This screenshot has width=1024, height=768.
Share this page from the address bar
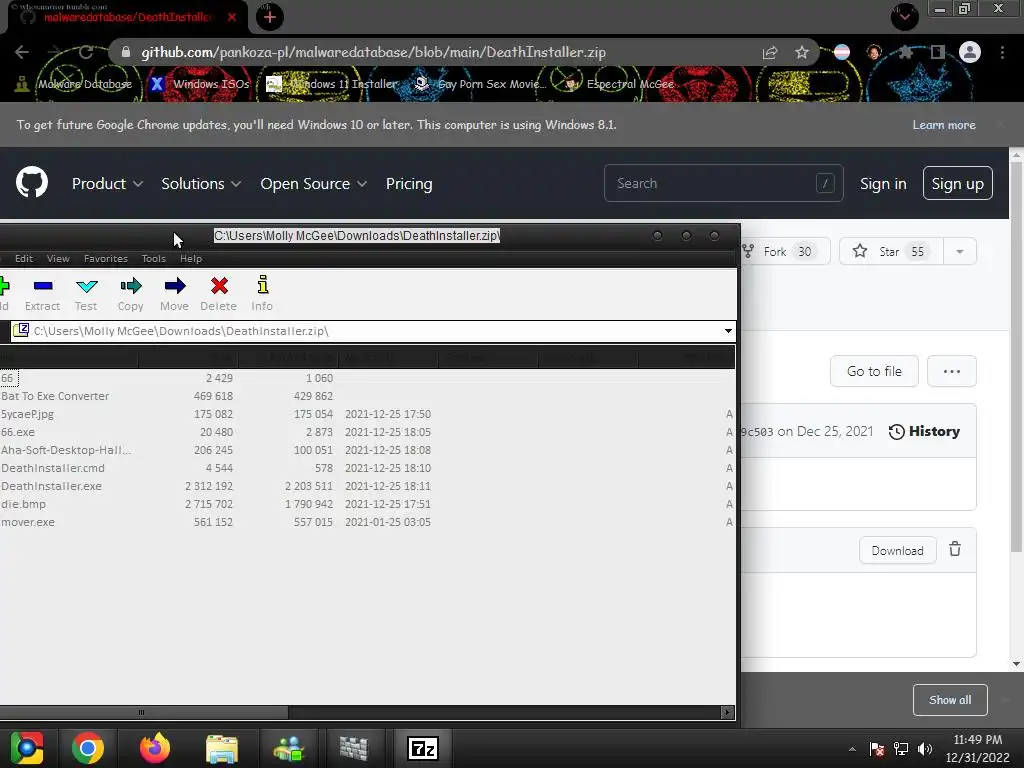tap(770, 52)
